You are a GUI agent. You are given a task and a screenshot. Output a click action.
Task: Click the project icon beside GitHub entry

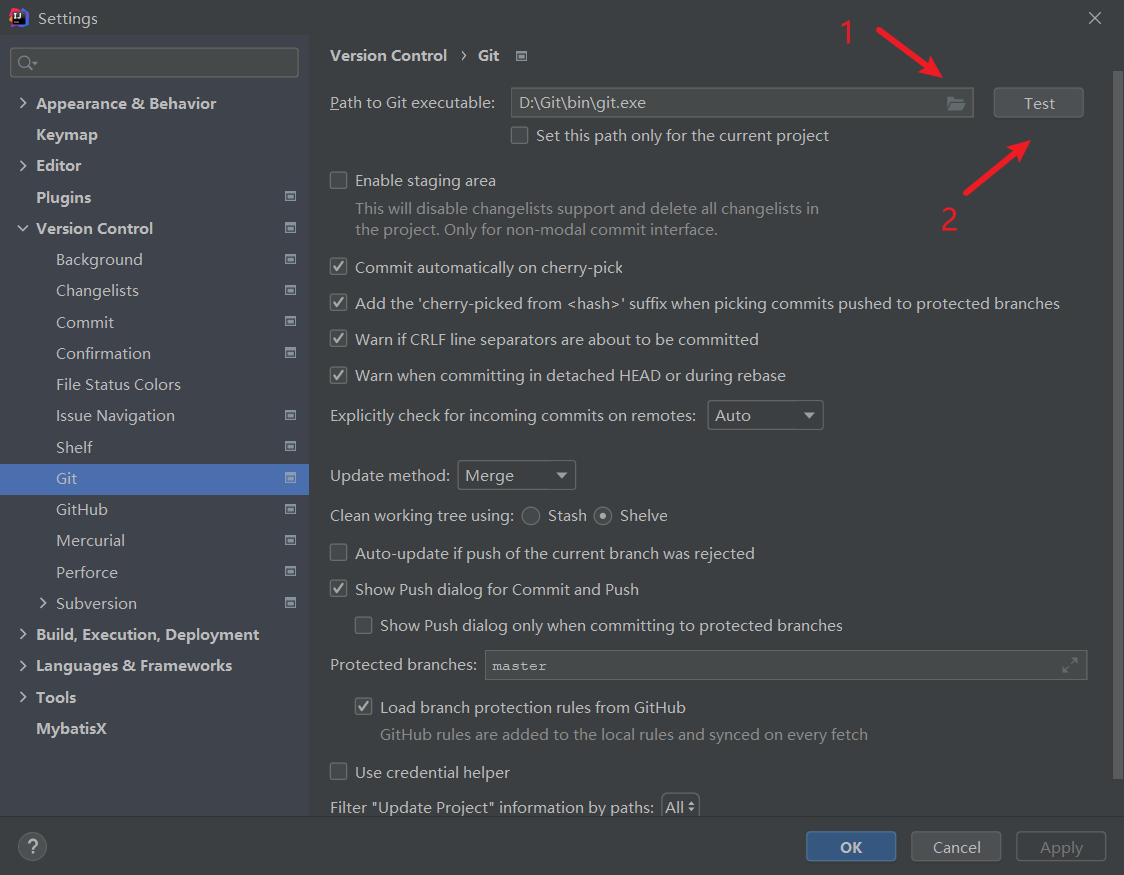290,509
